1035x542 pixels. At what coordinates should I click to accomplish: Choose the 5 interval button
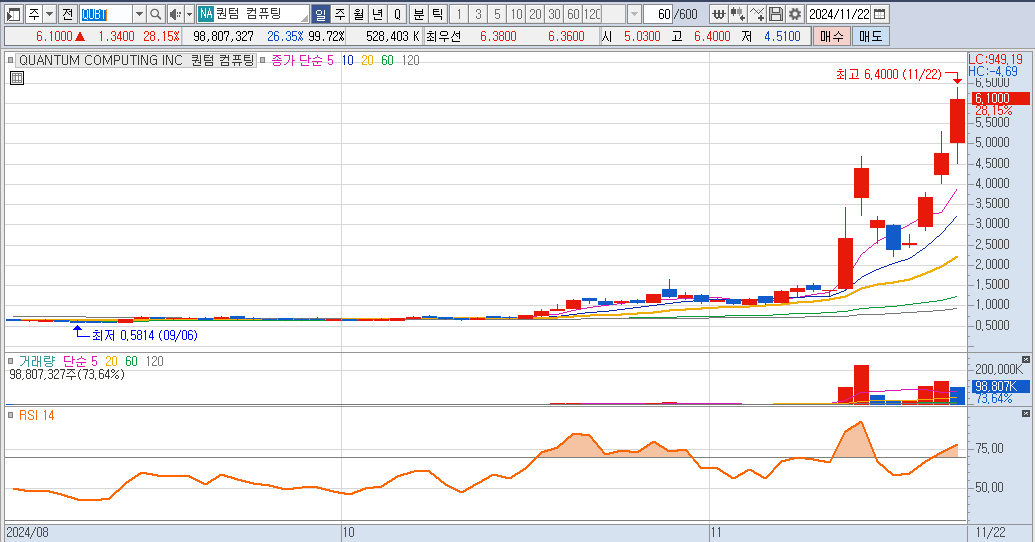point(497,14)
